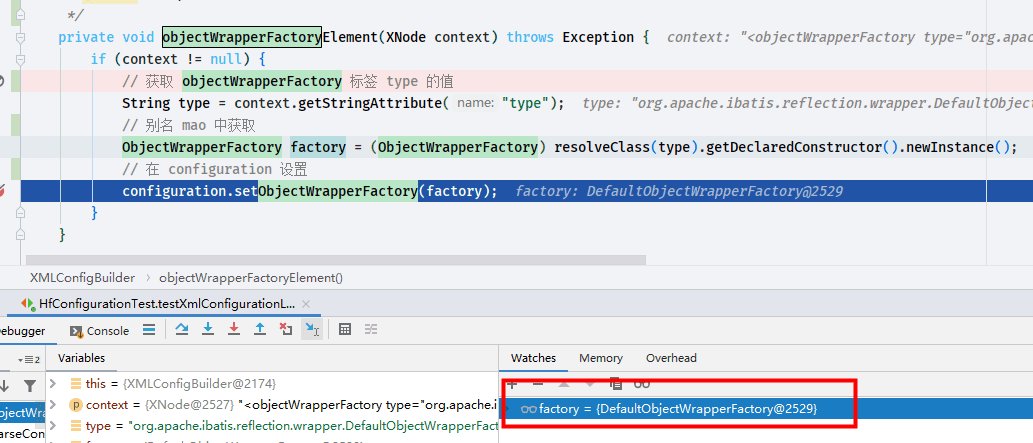Click the Trace Current Stream Chain icon
The width and height of the screenshot is (1033, 443).
(x=371, y=329)
